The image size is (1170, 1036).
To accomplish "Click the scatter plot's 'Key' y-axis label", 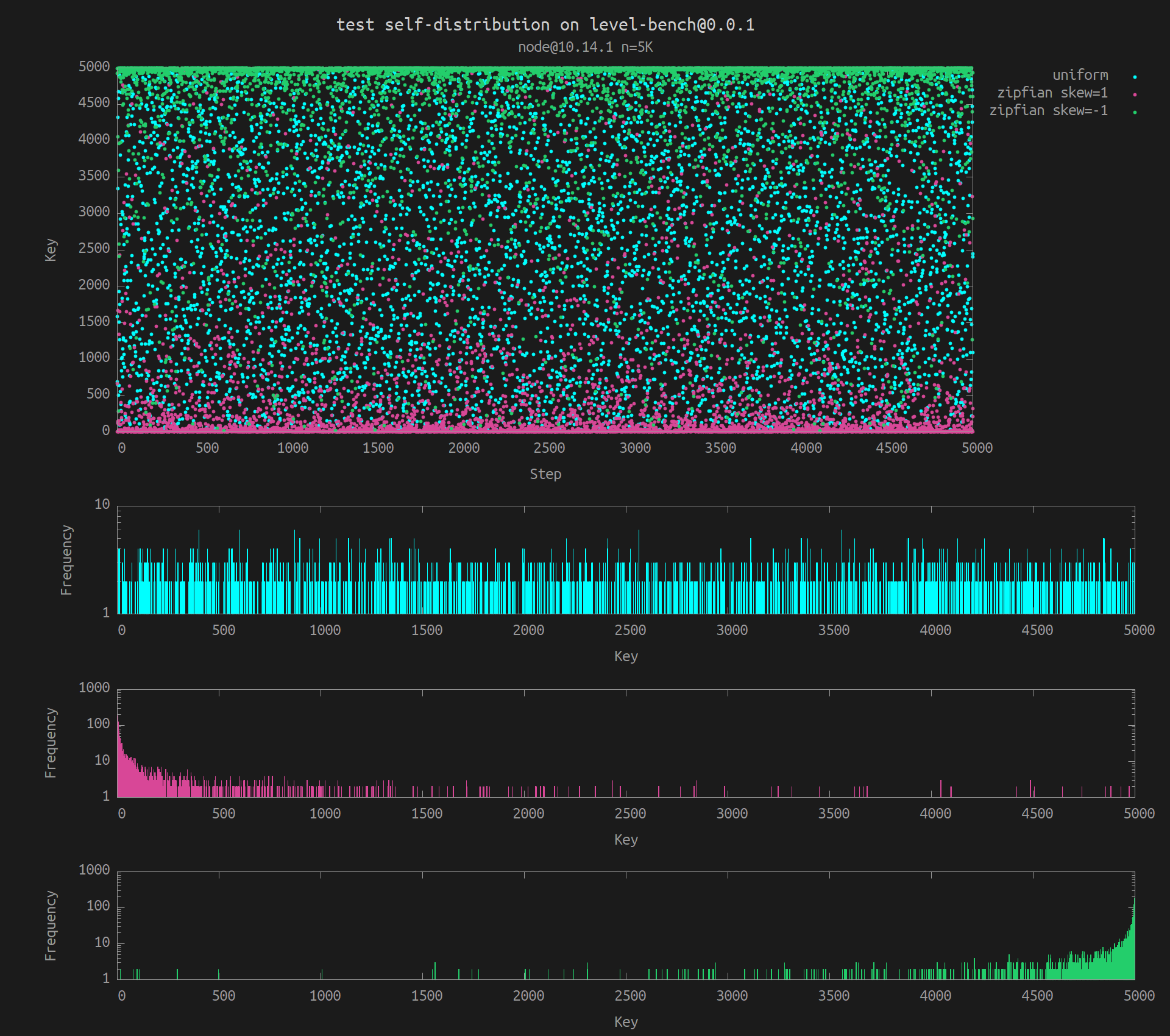I will pos(51,250).
